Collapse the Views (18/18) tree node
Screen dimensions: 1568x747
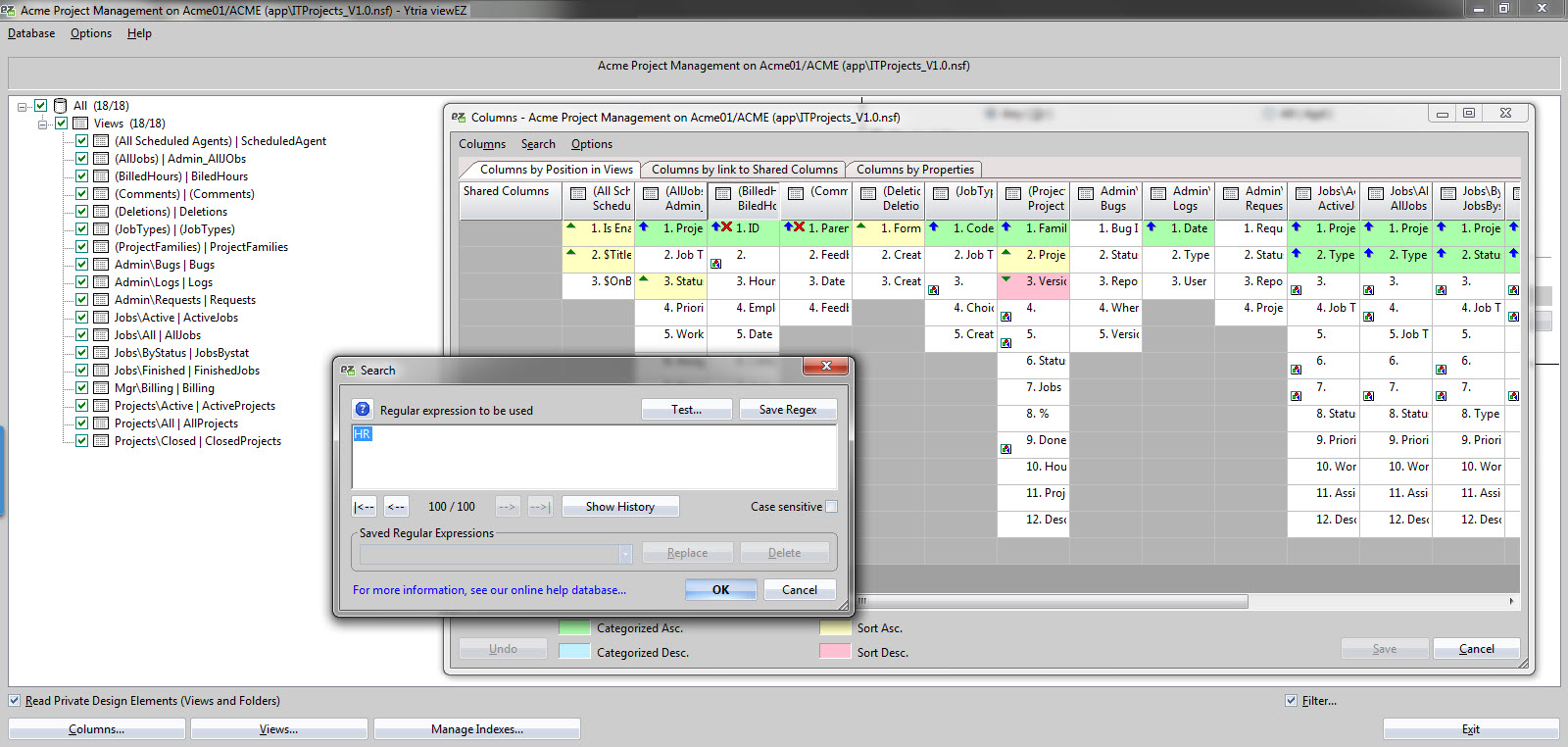pos(42,124)
